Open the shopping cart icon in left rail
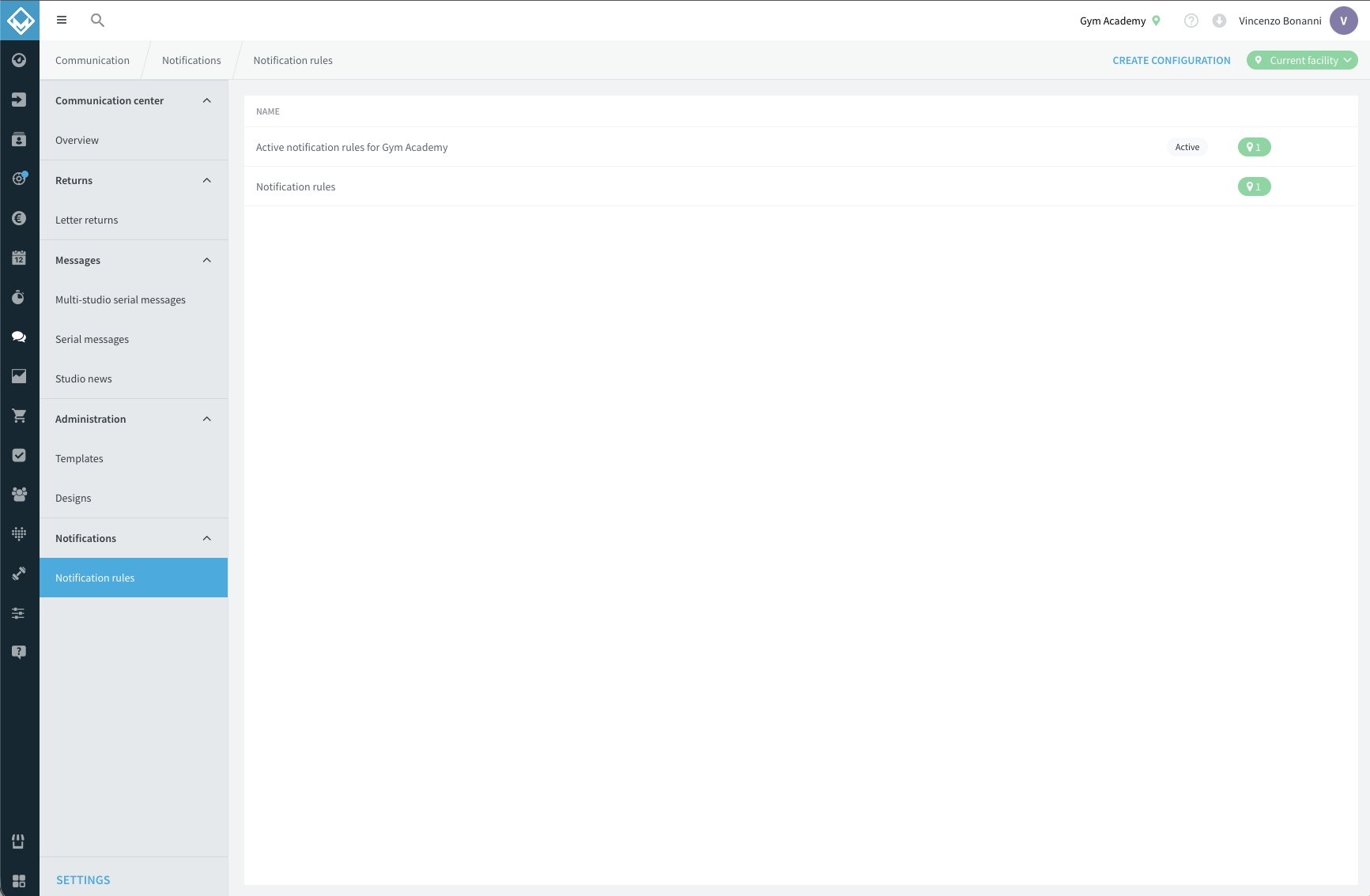Screen dimensions: 1370x896 click(19, 416)
